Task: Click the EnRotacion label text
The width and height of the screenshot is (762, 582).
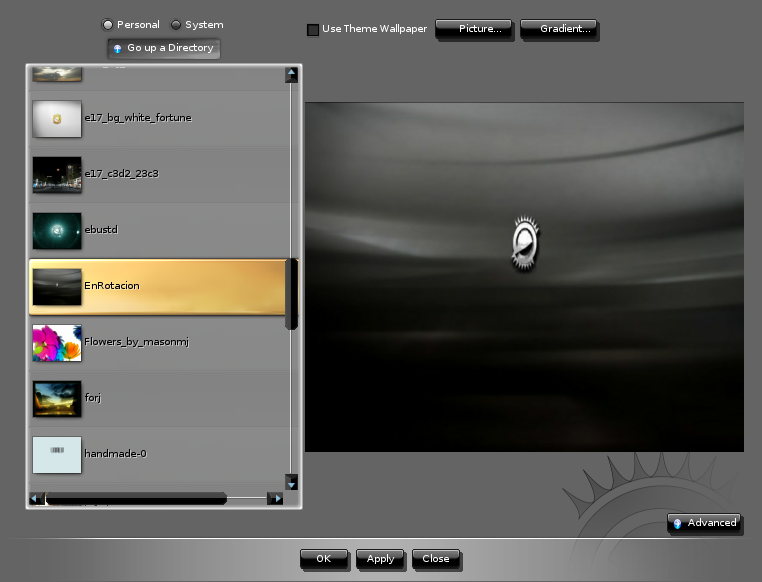Action: (112, 286)
